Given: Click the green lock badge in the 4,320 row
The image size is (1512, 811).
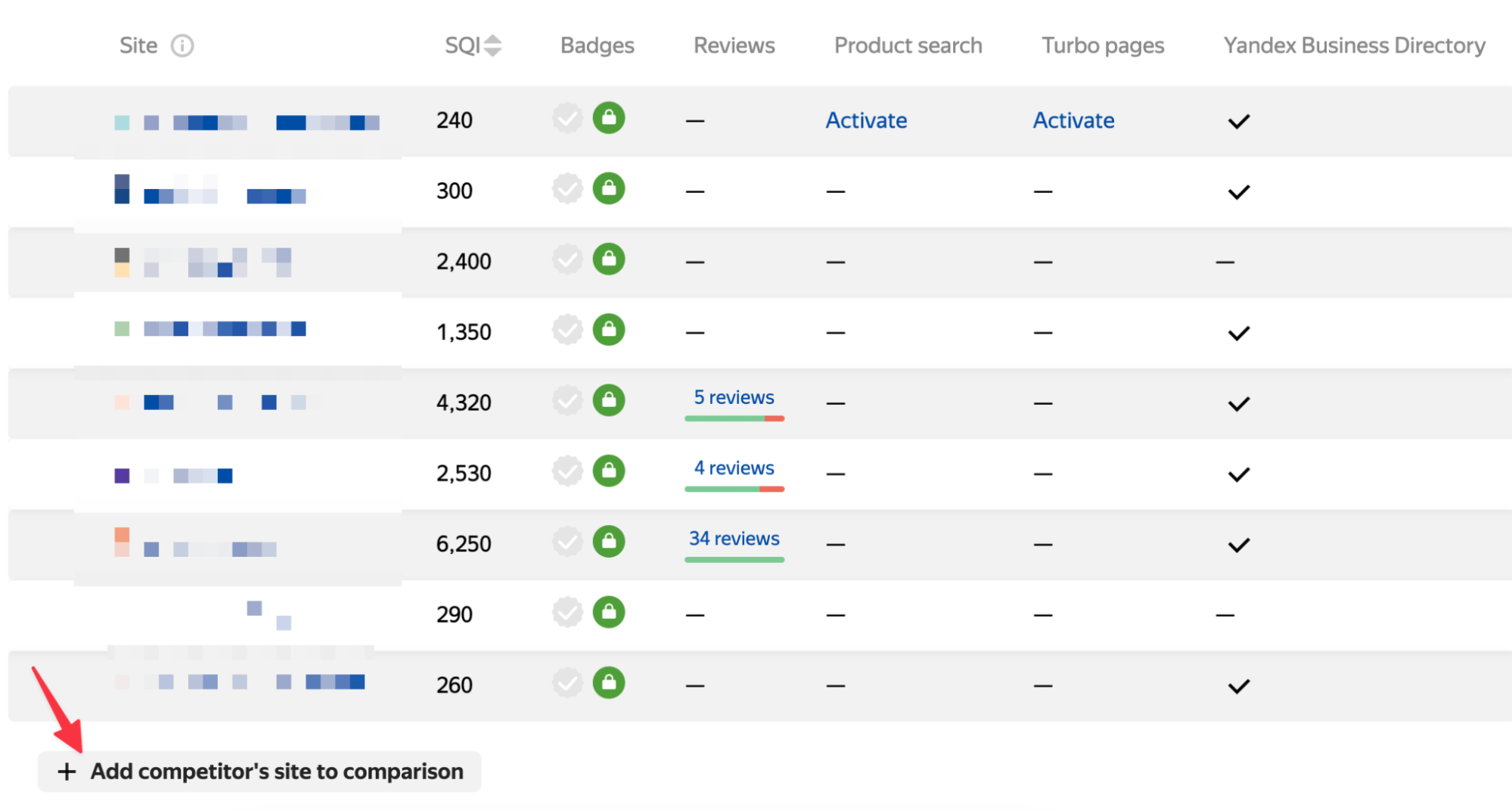Looking at the screenshot, I should point(609,400).
